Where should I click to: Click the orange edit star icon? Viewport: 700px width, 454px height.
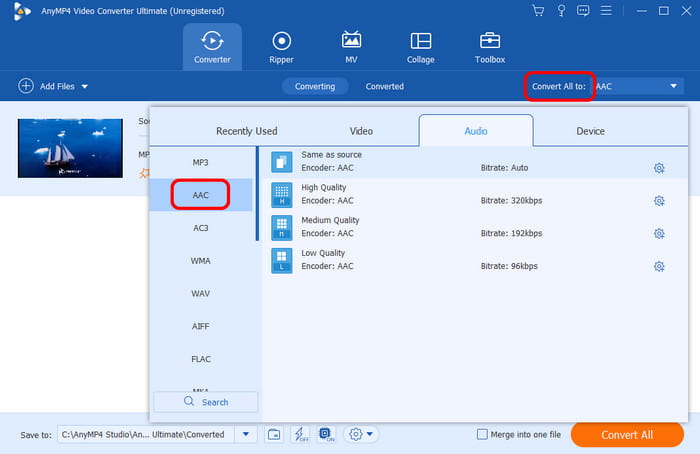pos(144,173)
